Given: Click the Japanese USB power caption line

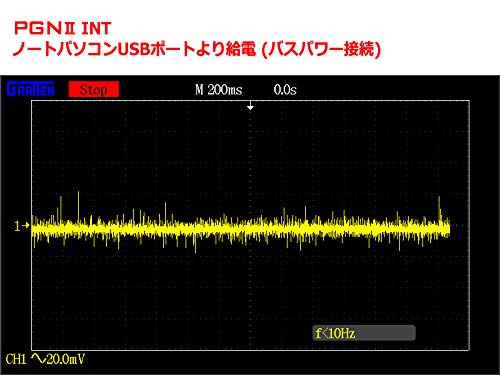Looking at the screenshot, I should [197, 50].
